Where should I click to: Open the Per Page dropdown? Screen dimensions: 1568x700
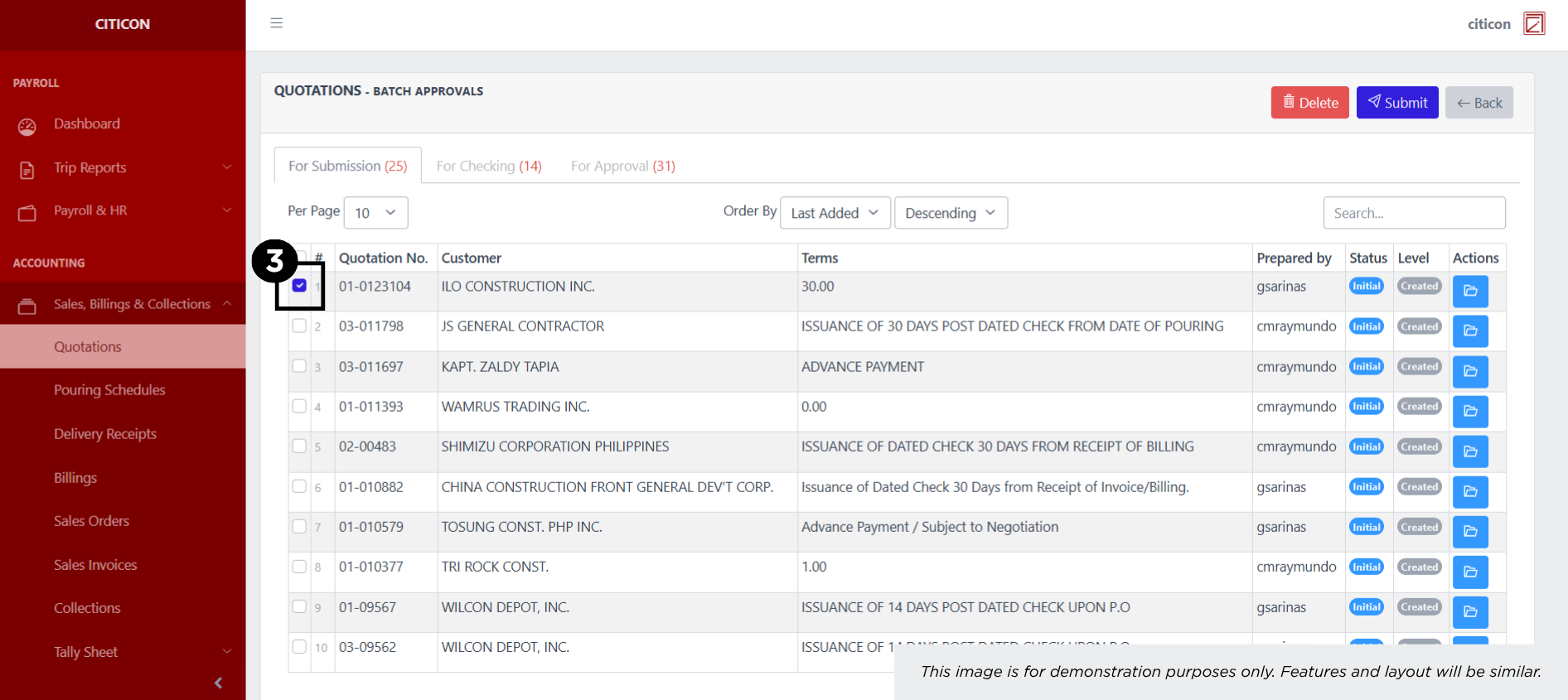(375, 213)
